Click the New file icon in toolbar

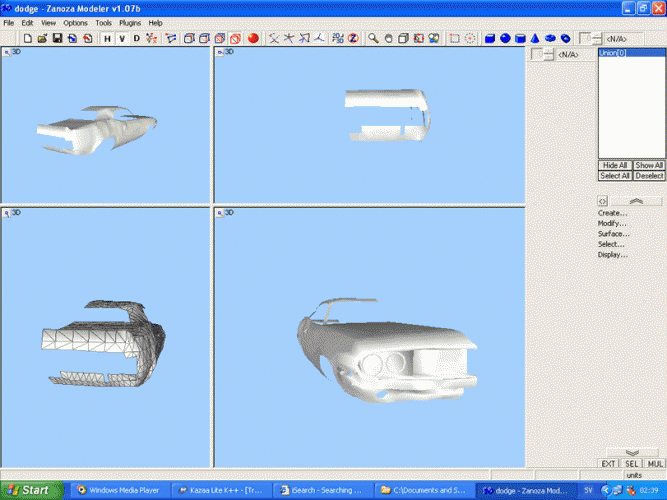coord(28,39)
